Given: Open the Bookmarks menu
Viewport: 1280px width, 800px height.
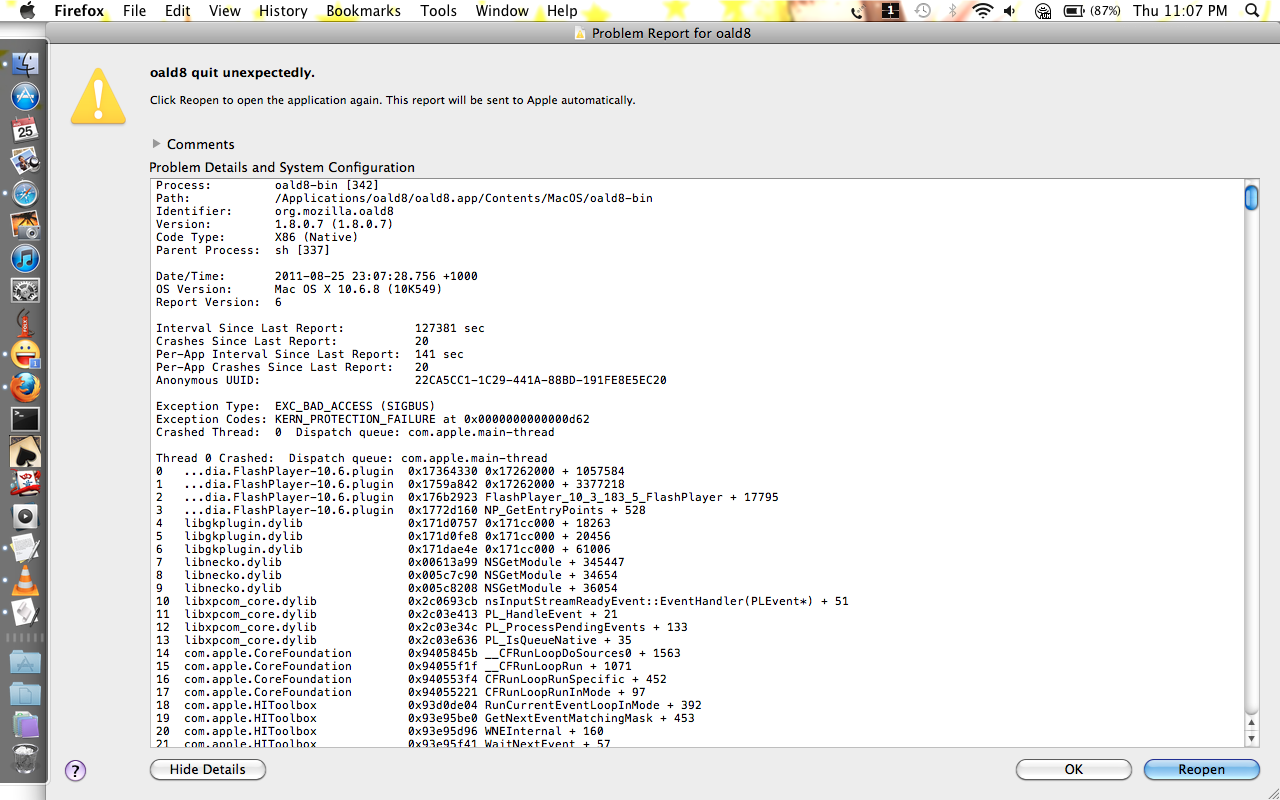Looking at the screenshot, I should pyautogui.click(x=363, y=11).
